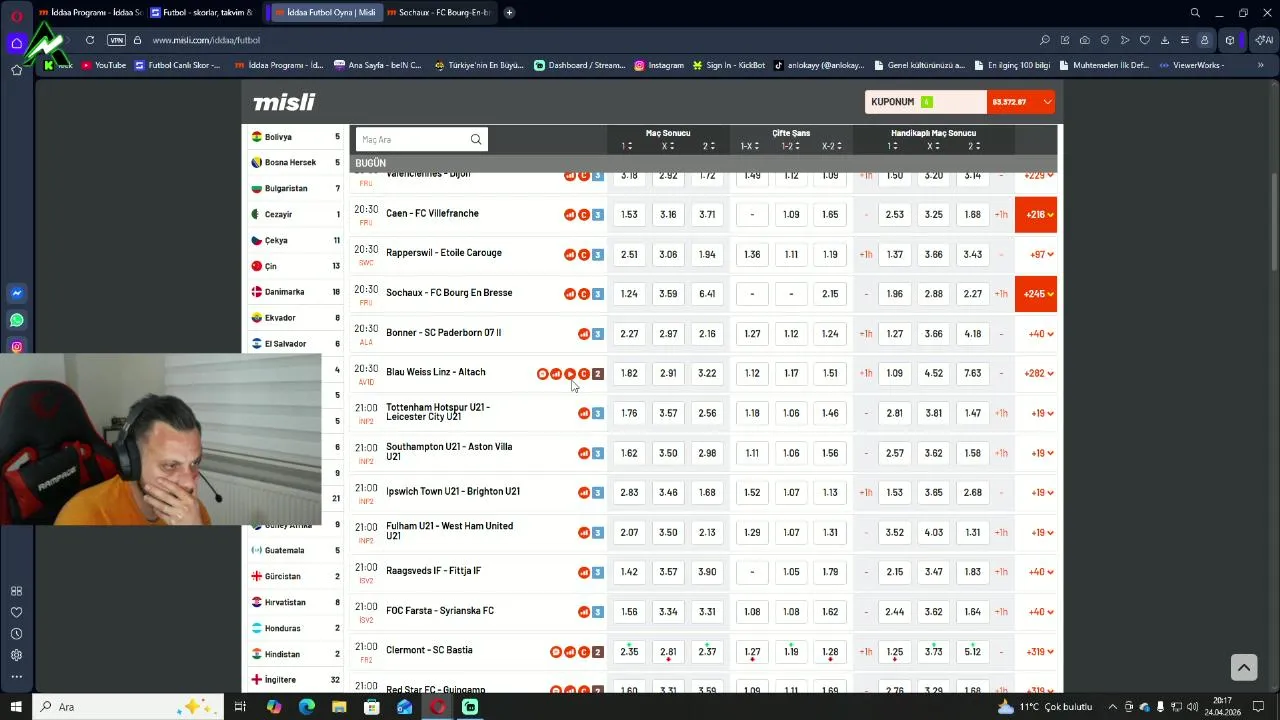
Task: Open Microsoft Edge from the taskbar
Action: click(307, 707)
